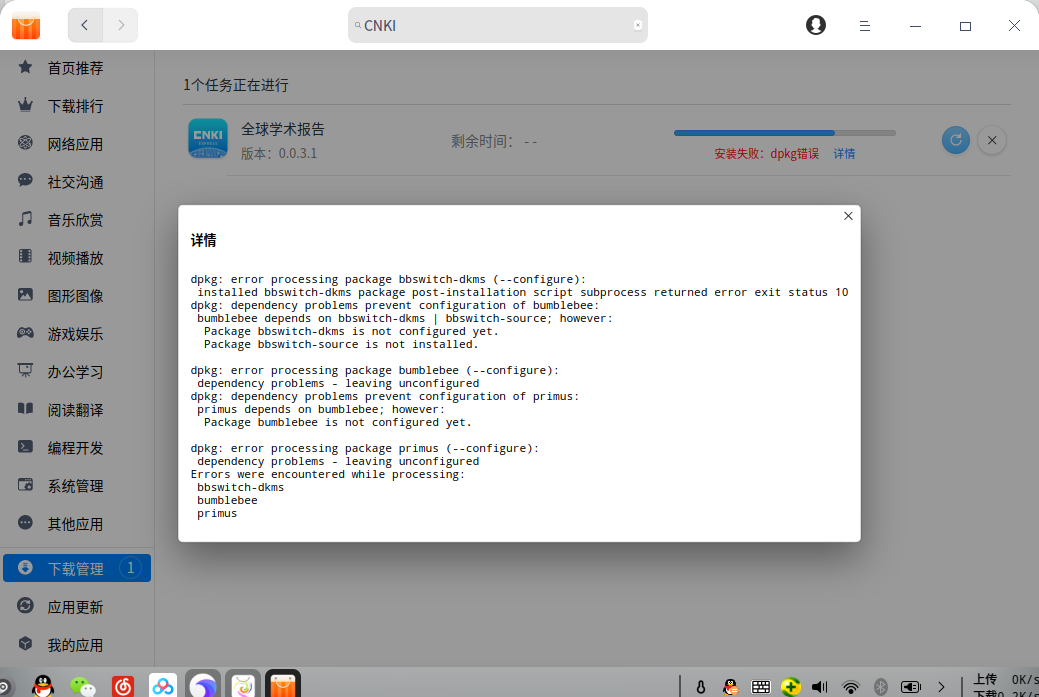Open 下载排行 category

pyautogui.click(x=77, y=106)
